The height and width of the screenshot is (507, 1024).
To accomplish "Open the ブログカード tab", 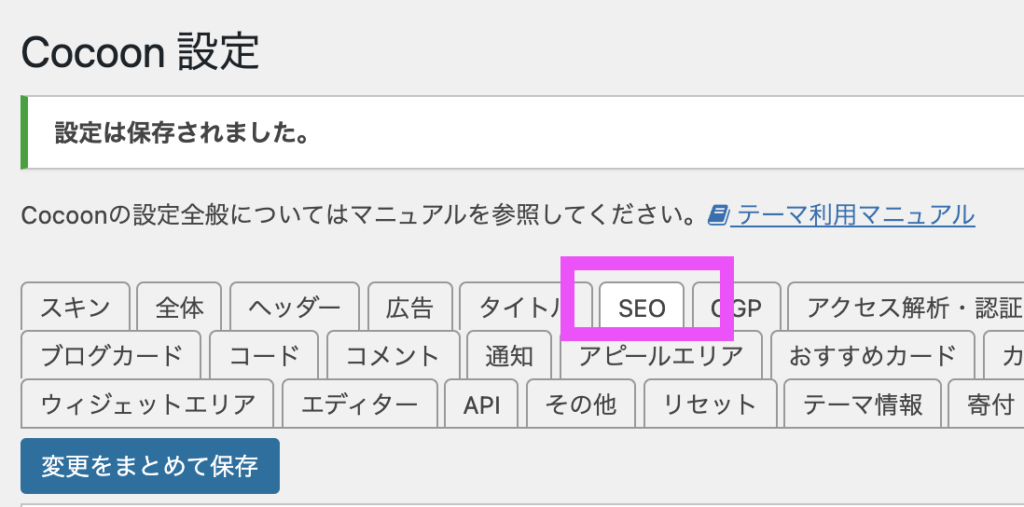I will pos(111,356).
